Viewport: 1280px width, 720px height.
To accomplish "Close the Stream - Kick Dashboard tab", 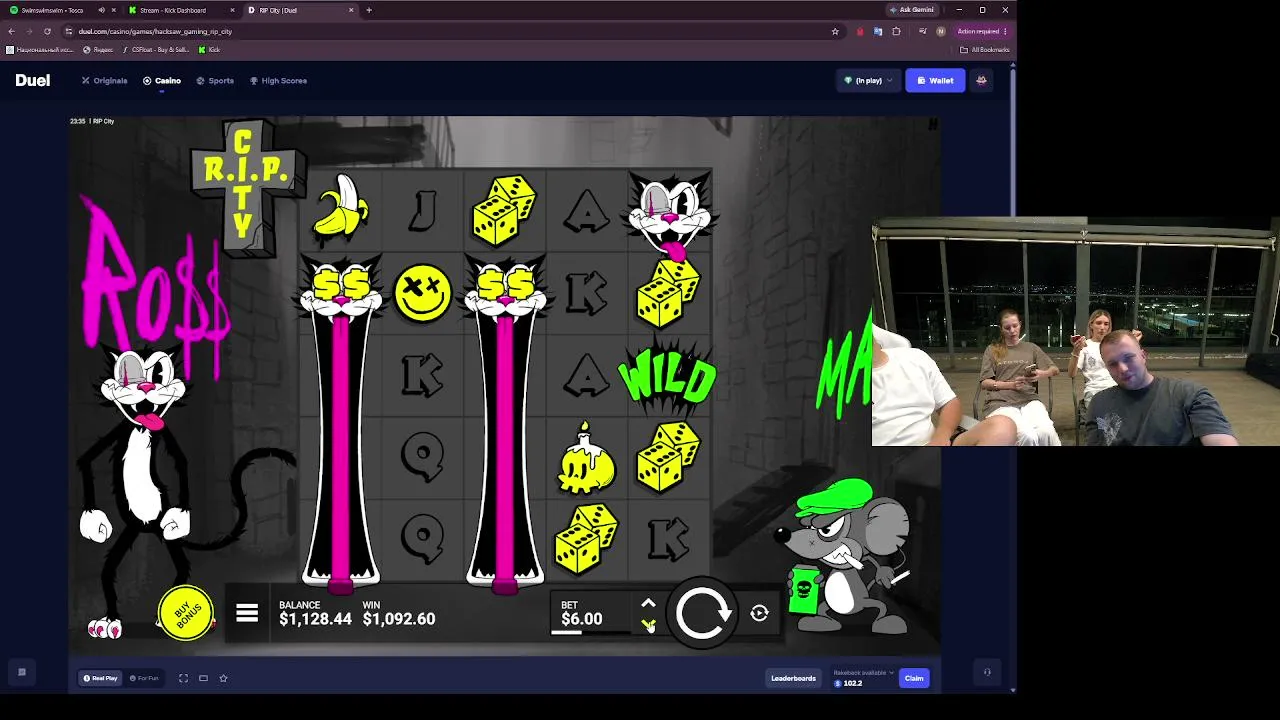I will point(232,10).
